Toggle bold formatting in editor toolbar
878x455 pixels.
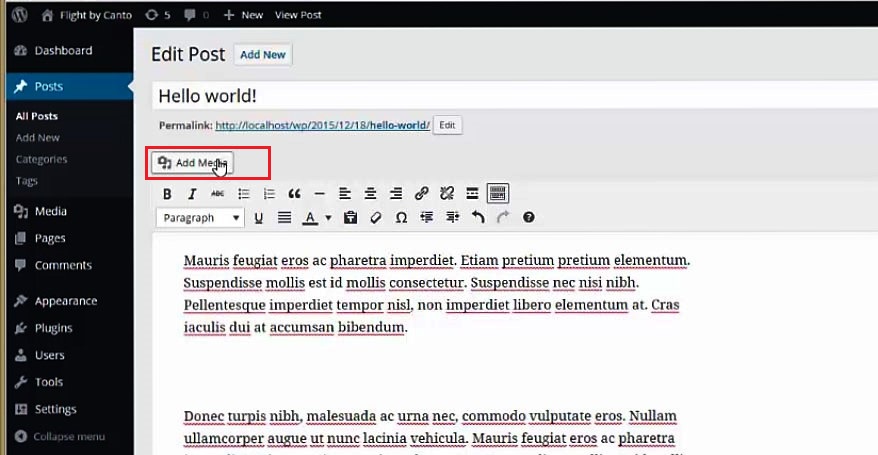pos(167,193)
